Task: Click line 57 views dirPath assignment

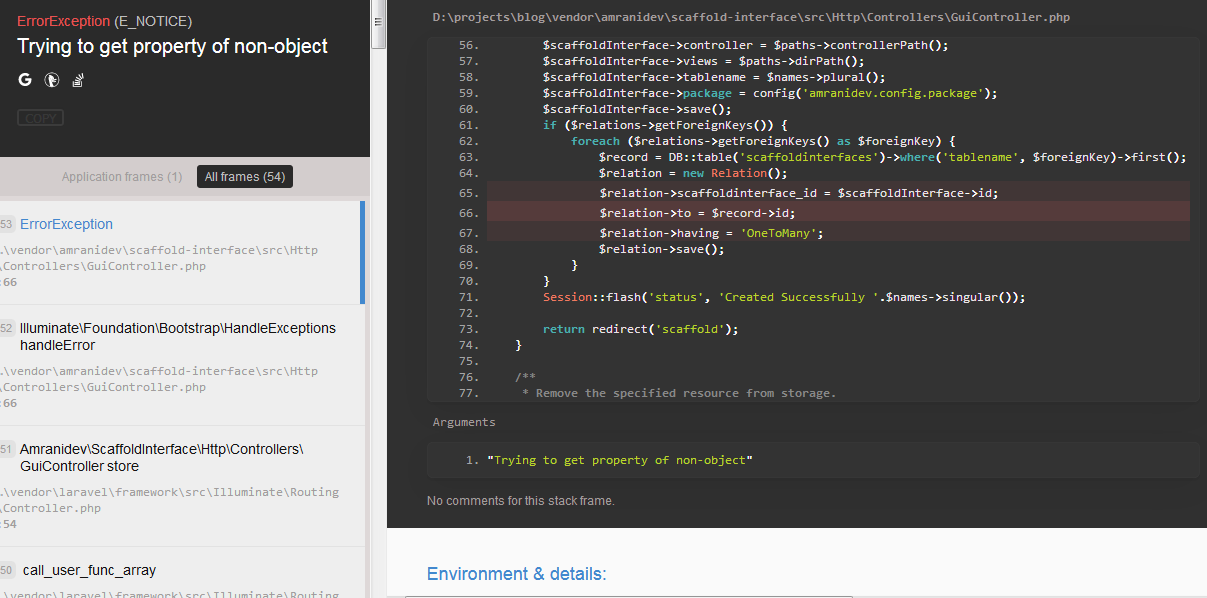Action: [703, 61]
